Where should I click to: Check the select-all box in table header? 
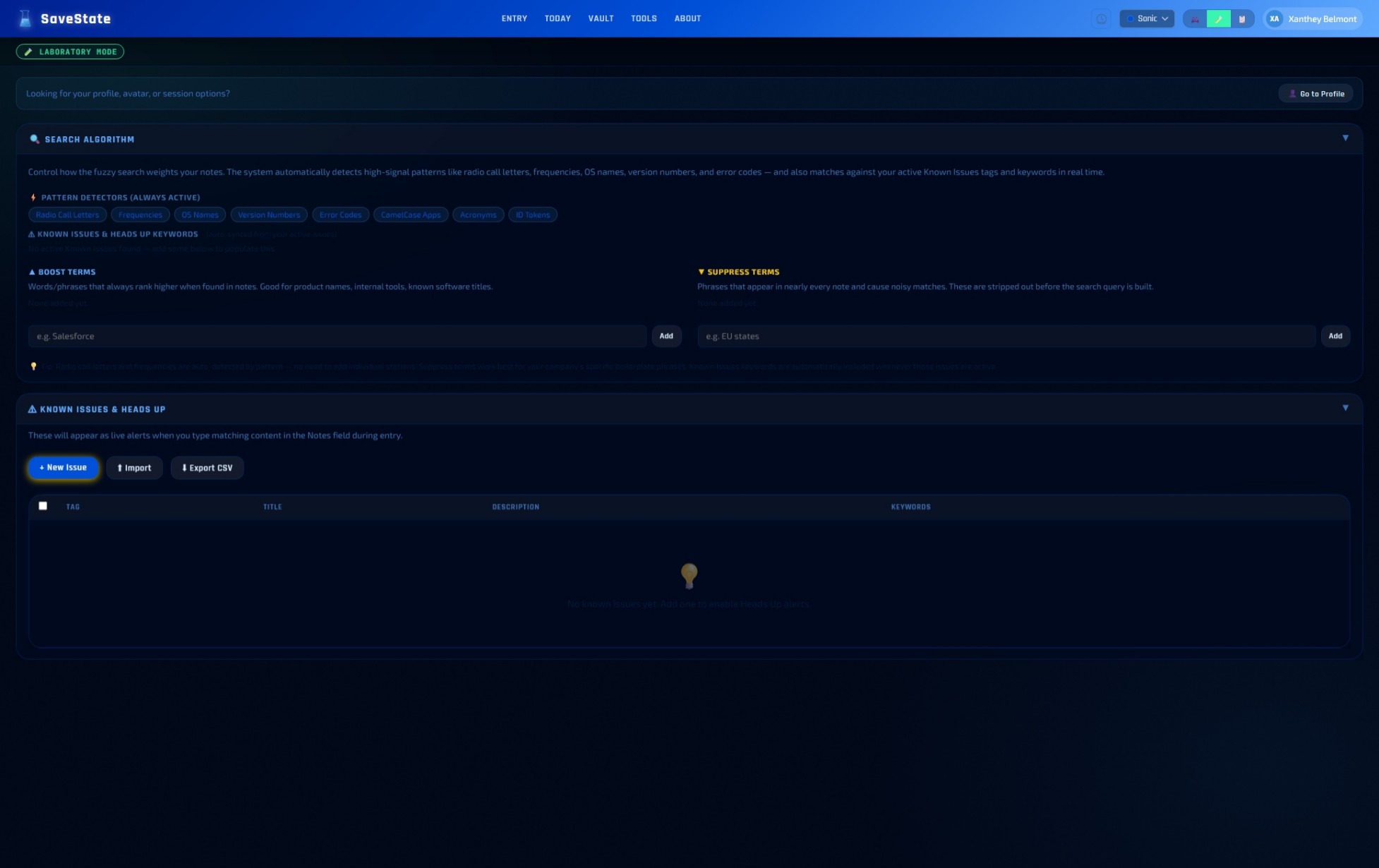43,506
